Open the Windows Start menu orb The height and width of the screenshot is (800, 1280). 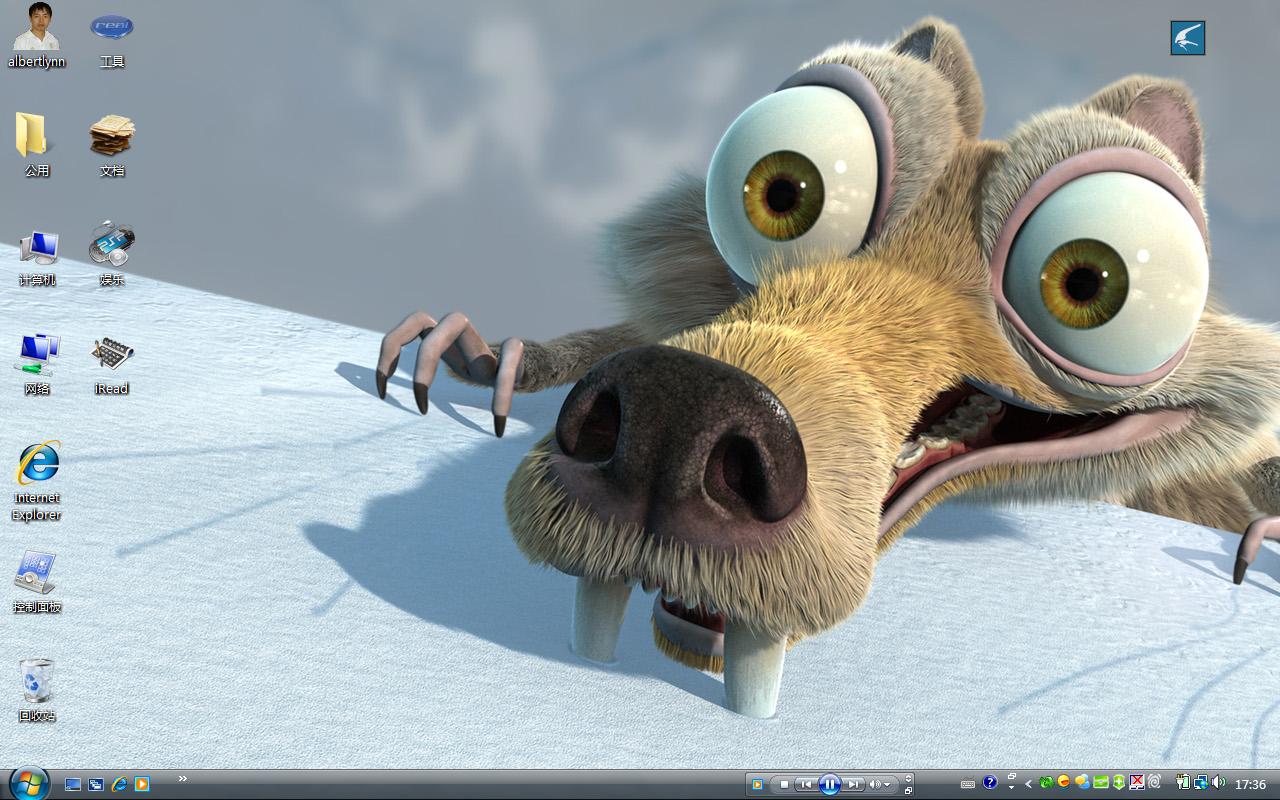point(28,783)
